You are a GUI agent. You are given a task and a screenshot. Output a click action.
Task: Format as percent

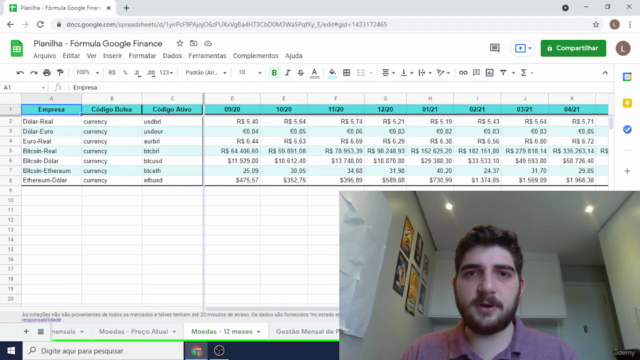125,73
